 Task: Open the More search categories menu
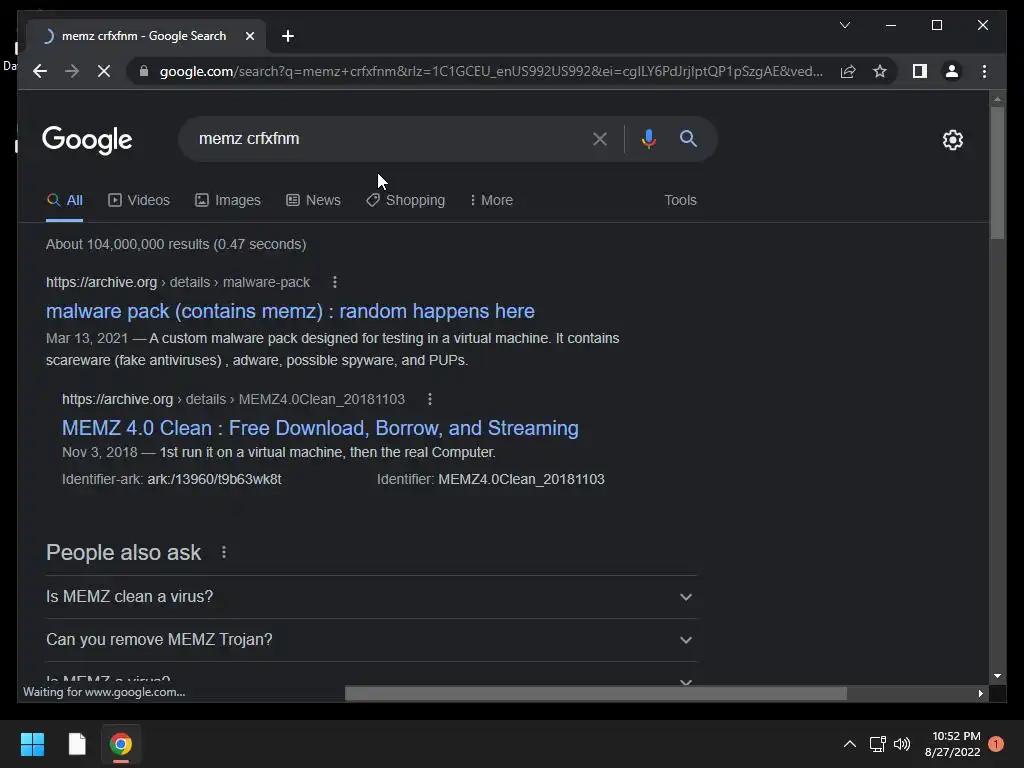491,200
